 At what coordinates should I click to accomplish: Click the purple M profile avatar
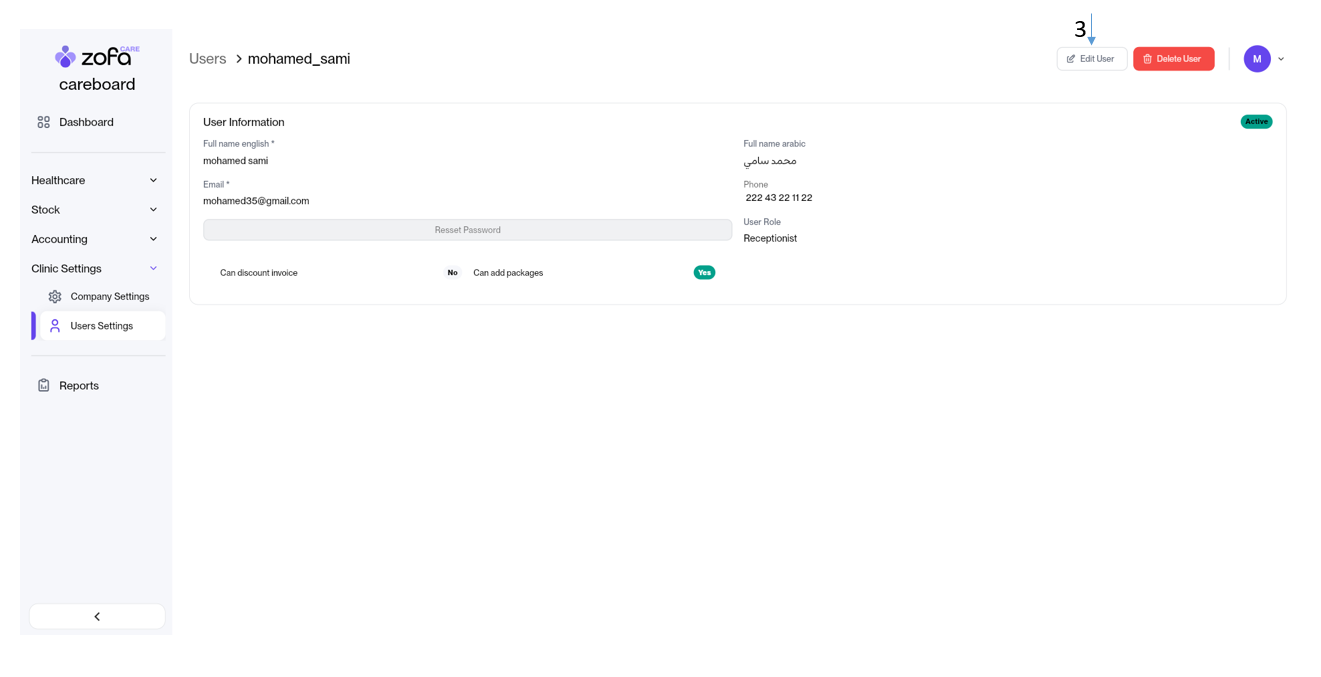(1256, 59)
